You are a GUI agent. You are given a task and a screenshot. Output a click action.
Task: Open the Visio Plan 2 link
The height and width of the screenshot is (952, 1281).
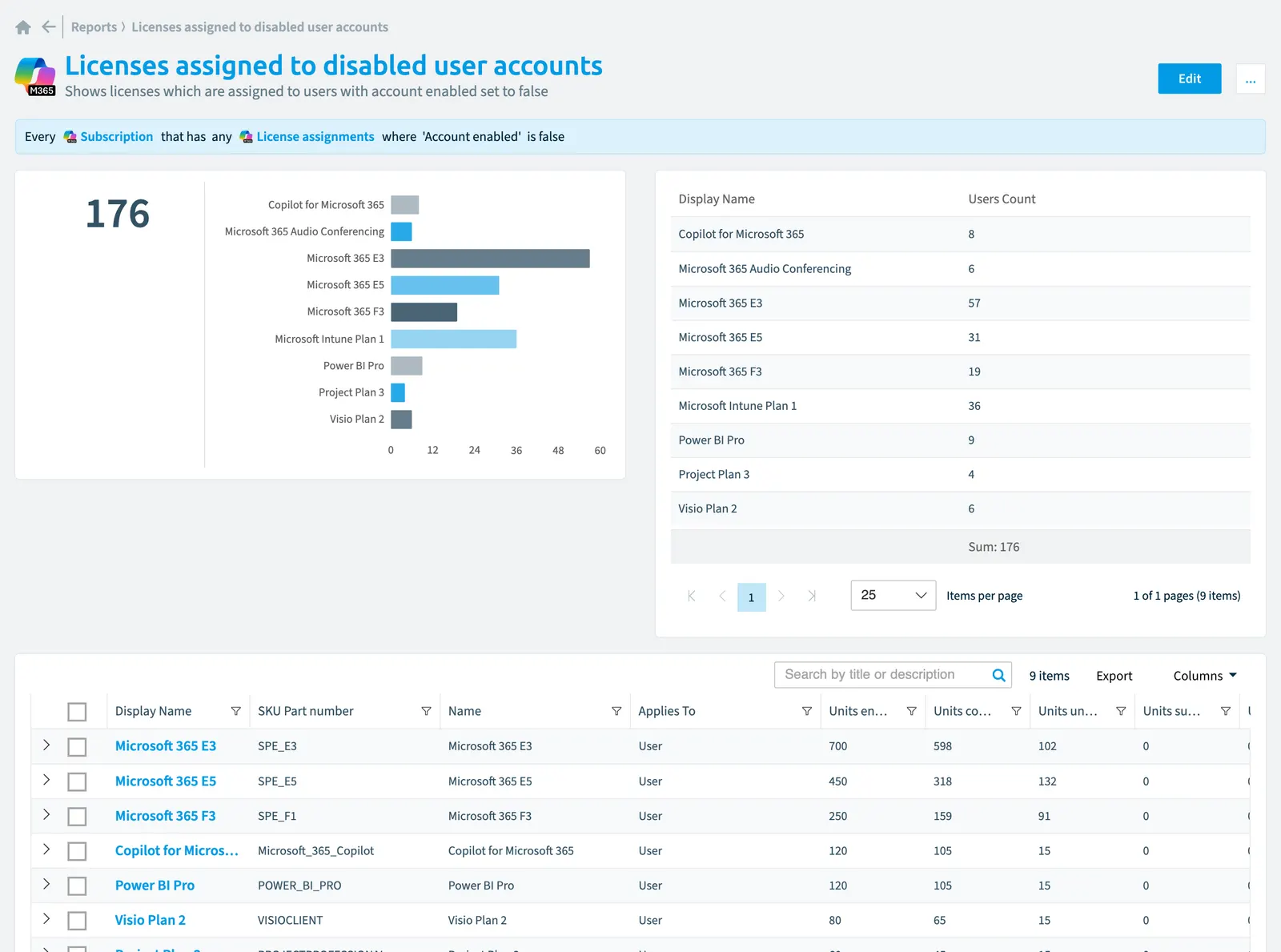(x=150, y=921)
